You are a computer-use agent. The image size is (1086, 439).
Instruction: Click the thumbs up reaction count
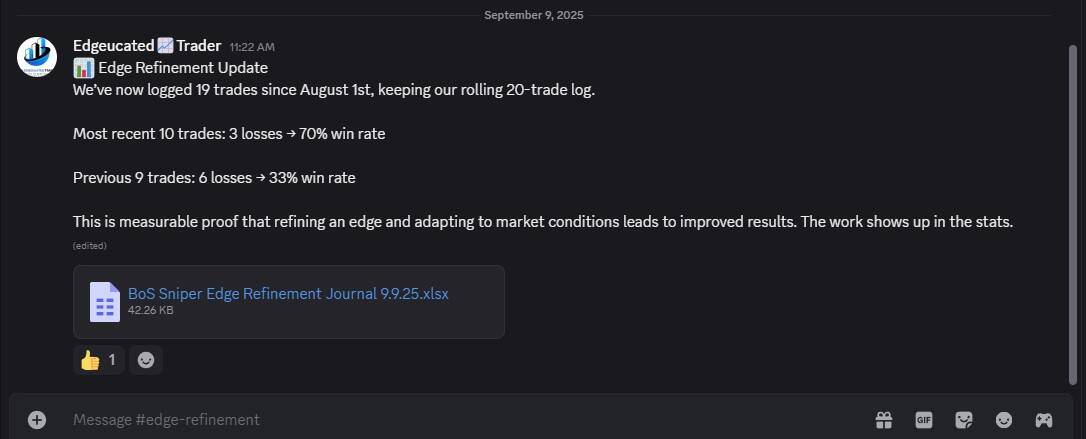click(x=112, y=360)
